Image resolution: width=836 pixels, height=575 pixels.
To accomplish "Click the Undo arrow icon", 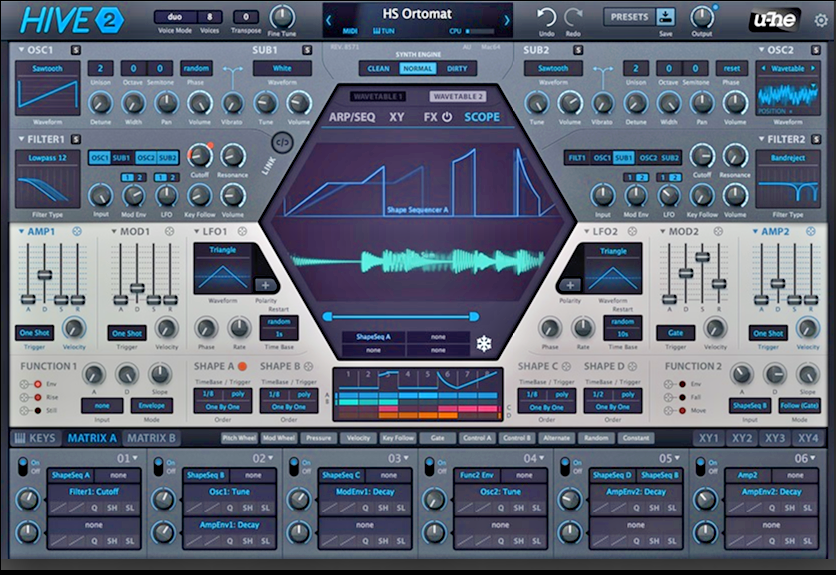I will 546,16.
